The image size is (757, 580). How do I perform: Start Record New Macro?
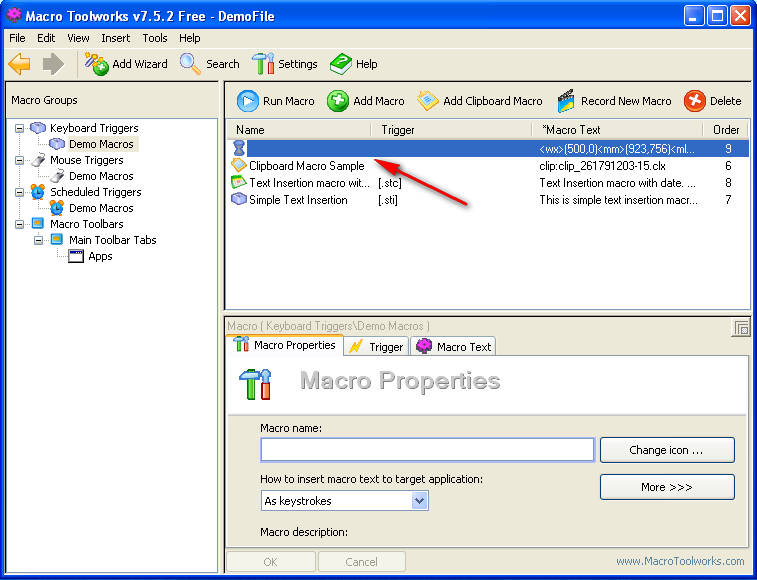point(614,101)
